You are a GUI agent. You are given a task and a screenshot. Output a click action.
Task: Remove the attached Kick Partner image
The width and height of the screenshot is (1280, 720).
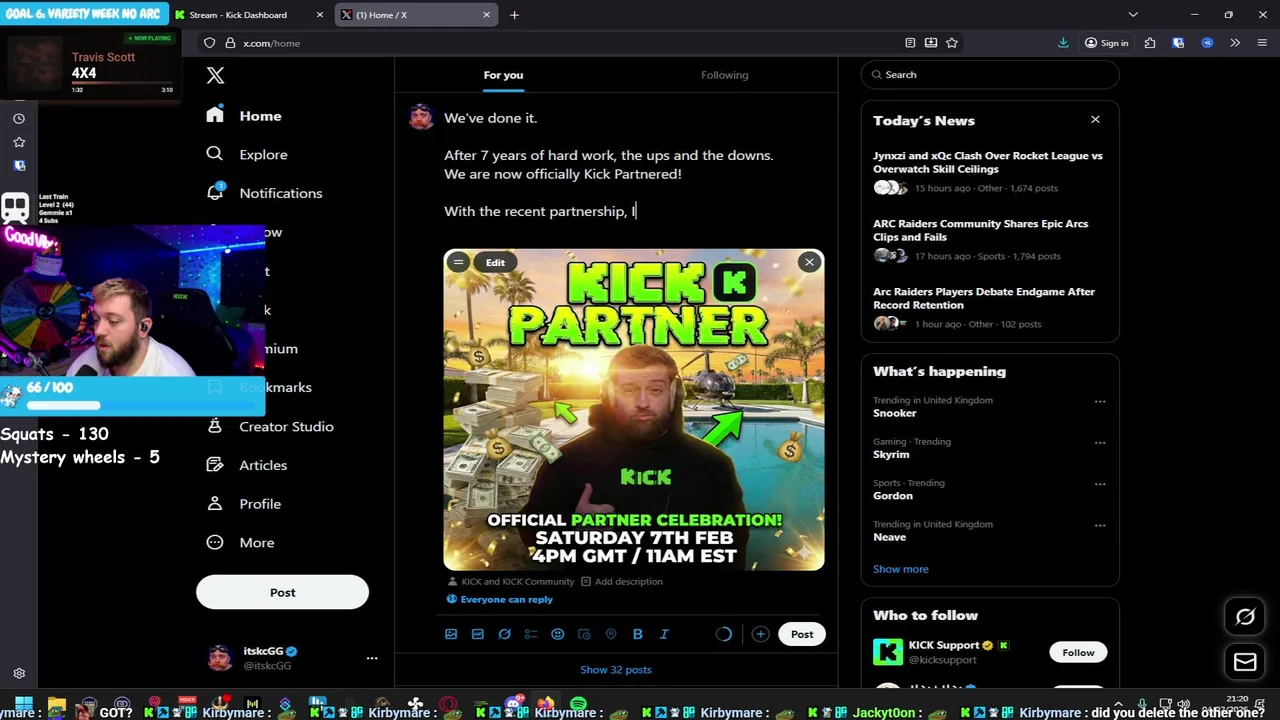point(809,262)
